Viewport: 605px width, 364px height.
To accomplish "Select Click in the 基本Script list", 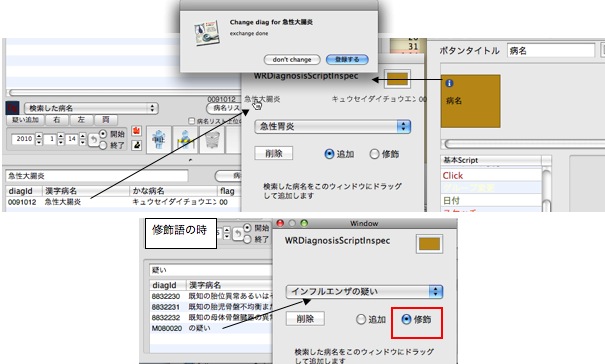I will tap(491, 176).
